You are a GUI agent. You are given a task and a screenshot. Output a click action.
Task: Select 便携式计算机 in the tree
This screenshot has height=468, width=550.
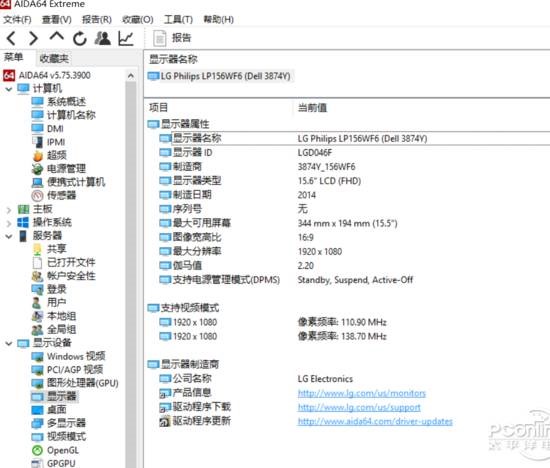coord(68,182)
